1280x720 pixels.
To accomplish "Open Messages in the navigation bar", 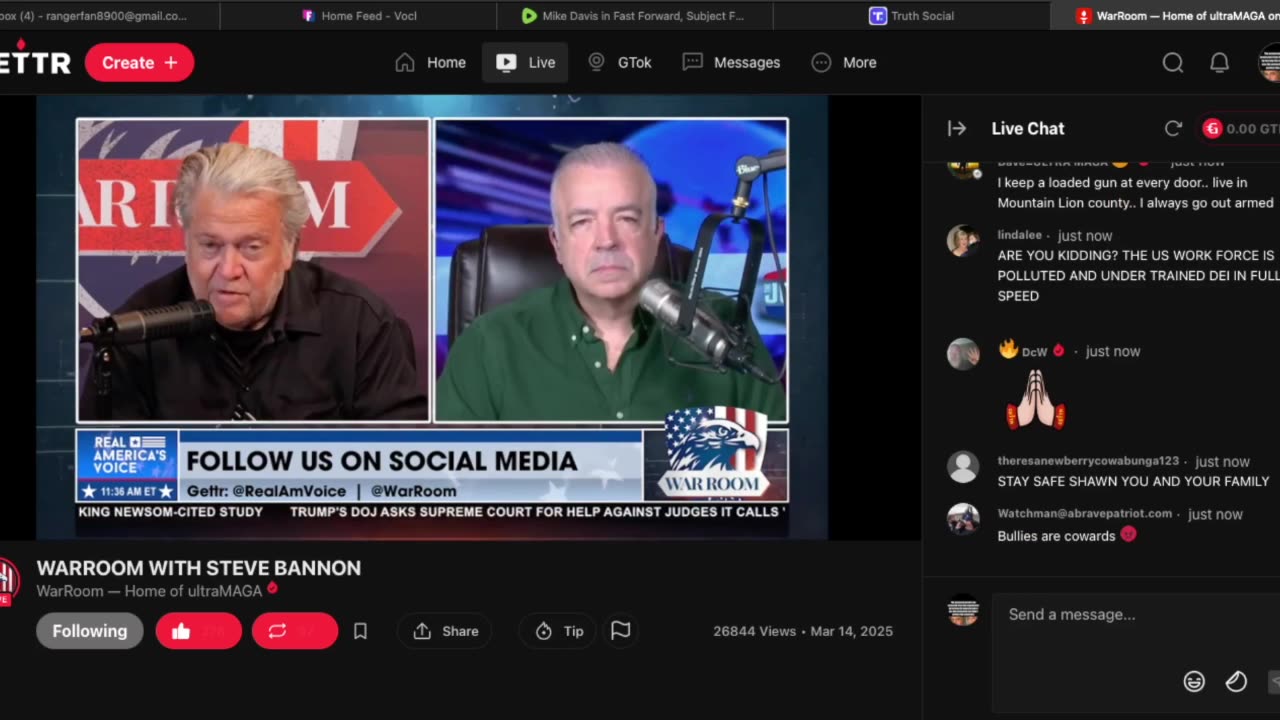I will click(x=731, y=62).
